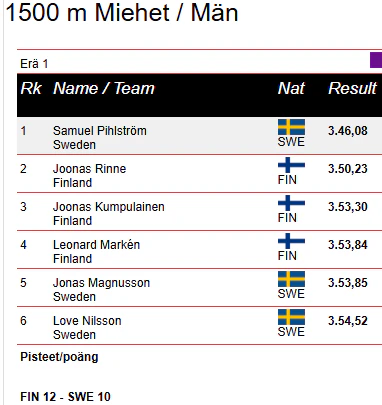Click the purple square next to Erä 1

coord(376,60)
